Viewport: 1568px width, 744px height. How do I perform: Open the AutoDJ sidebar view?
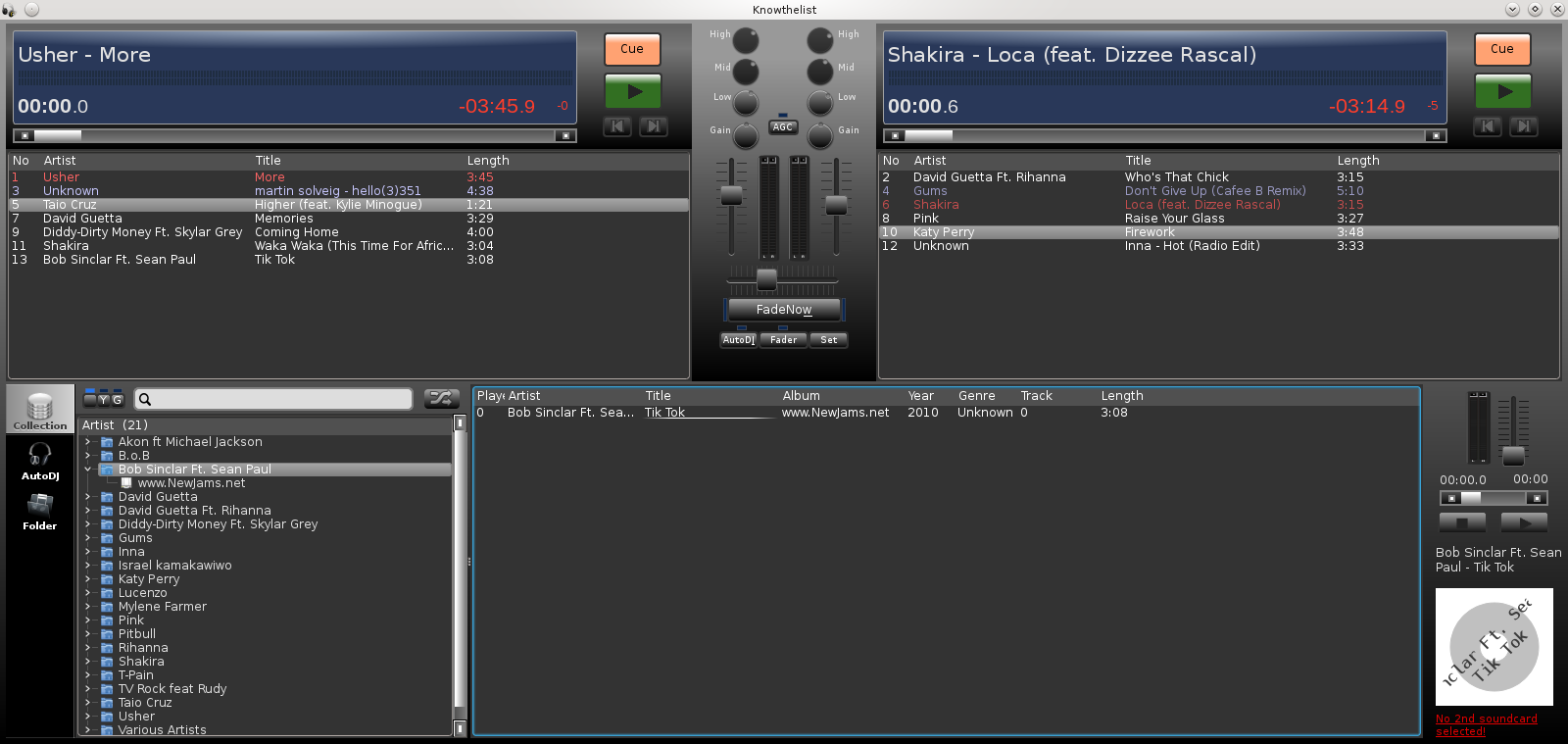tap(40, 462)
